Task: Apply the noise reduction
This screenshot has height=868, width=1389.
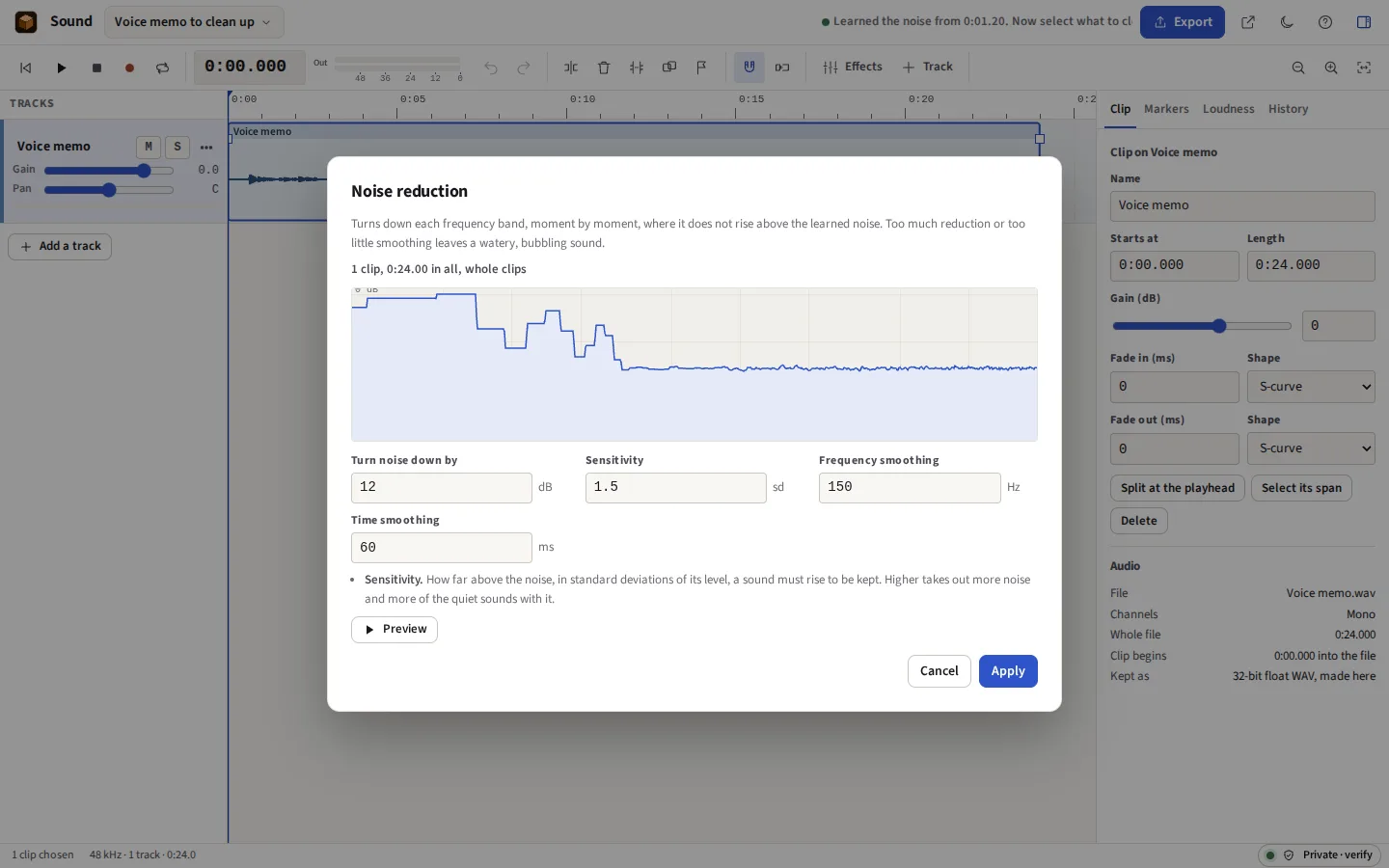Action: (1008, 671)
